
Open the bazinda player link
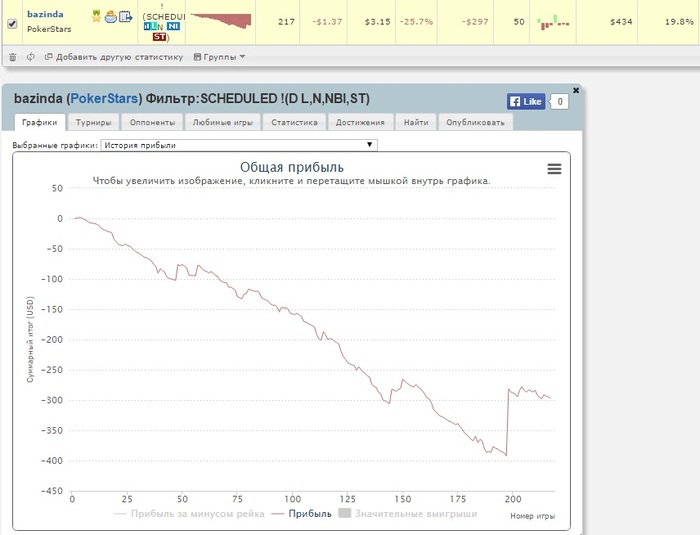(45, 14)
